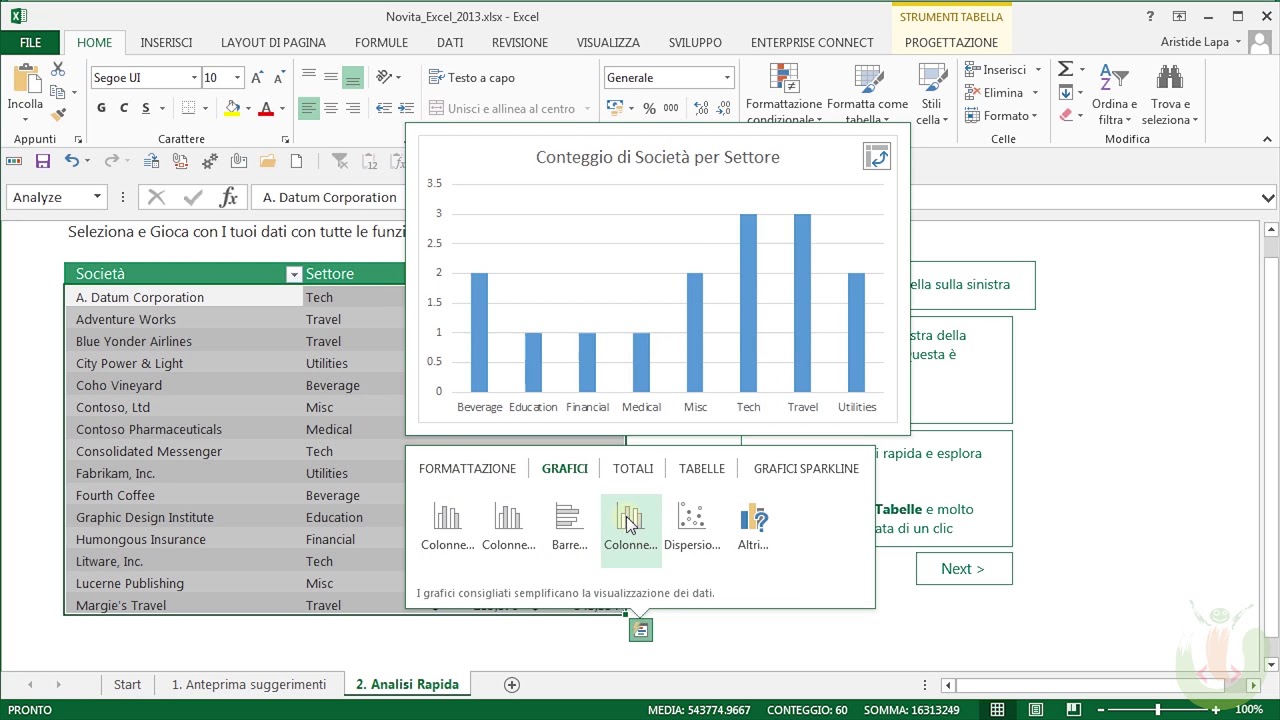Increase the cell indent

click(405, 108)
